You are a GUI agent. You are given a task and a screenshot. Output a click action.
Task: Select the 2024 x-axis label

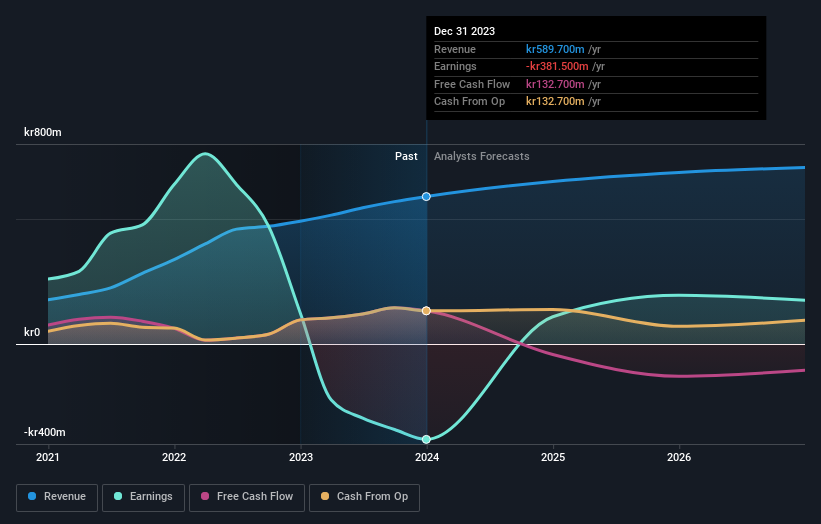(x=427, y=458)
